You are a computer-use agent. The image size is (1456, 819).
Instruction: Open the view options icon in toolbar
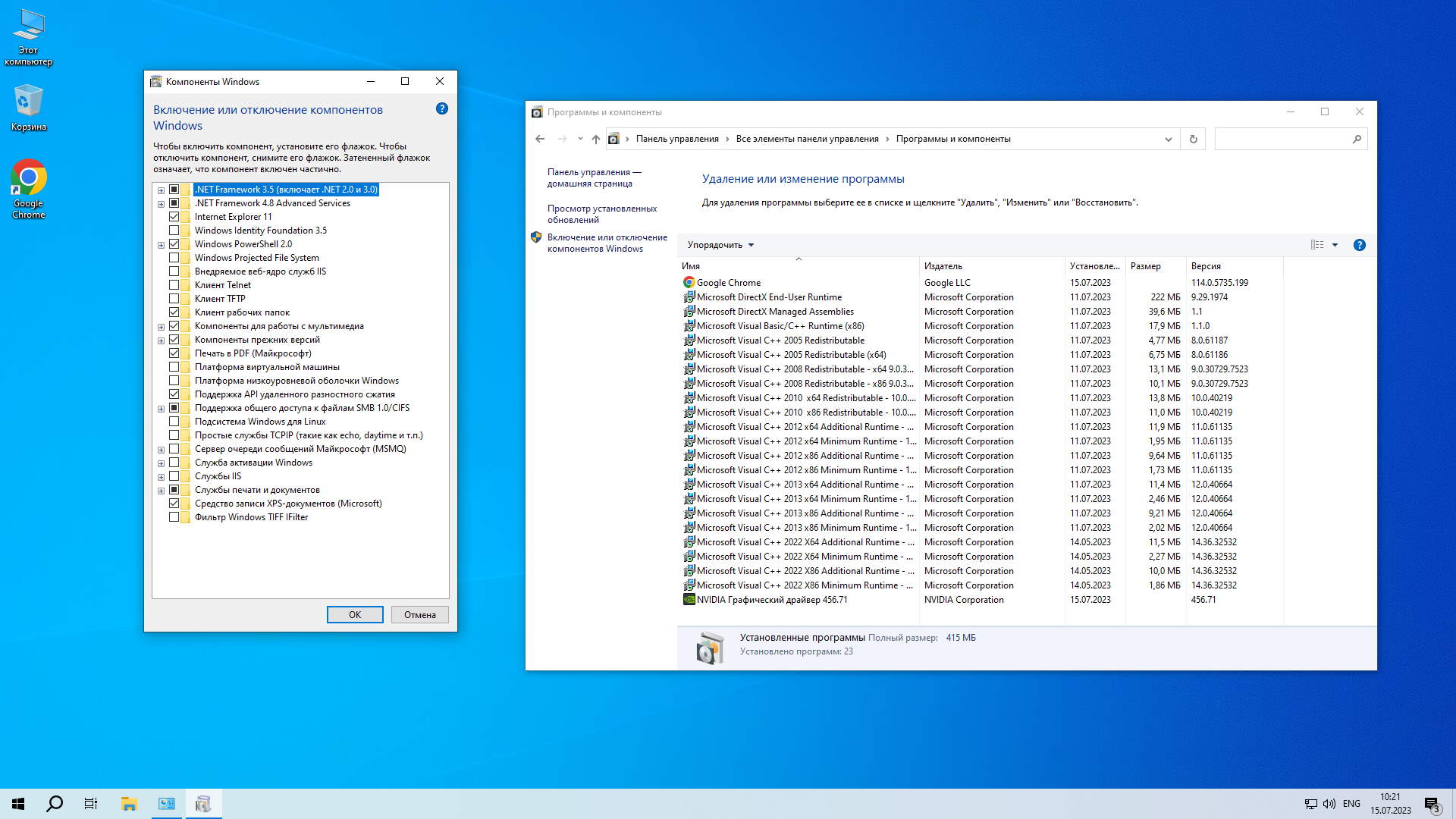pos(1317,245)
